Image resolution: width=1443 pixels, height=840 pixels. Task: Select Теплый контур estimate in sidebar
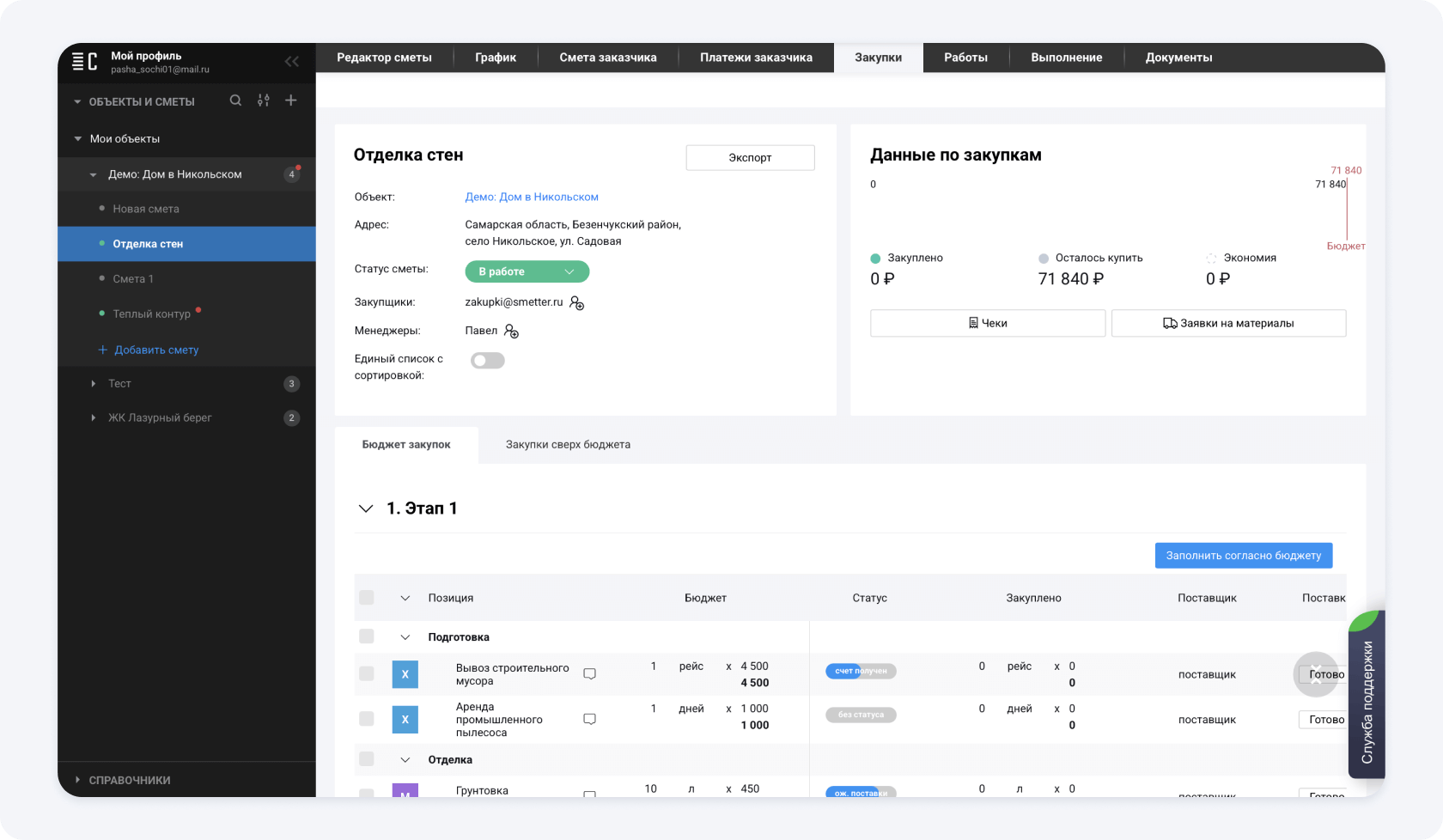151,314
